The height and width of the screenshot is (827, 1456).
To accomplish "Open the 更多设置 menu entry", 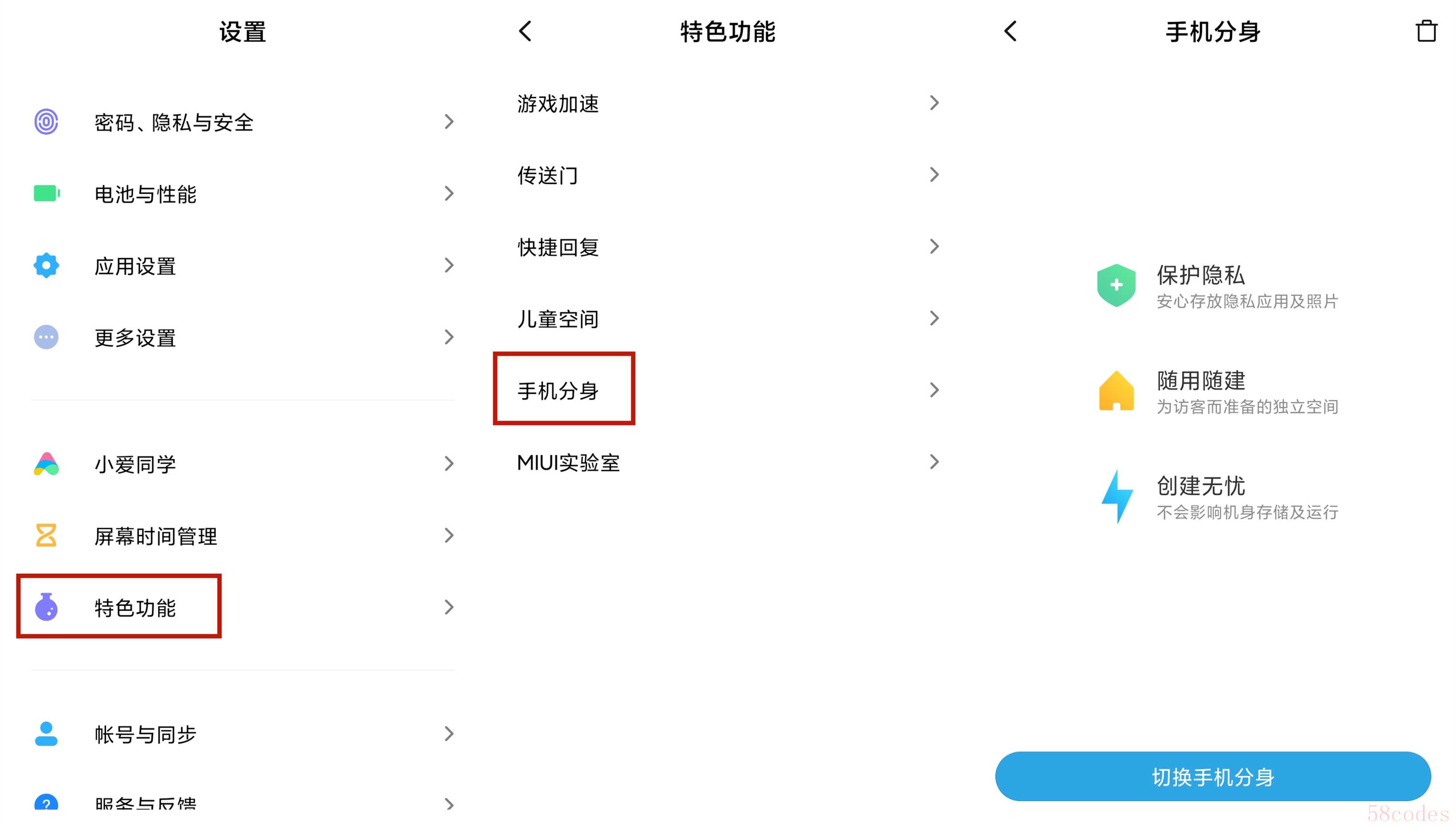I will [x=135, y=338].
